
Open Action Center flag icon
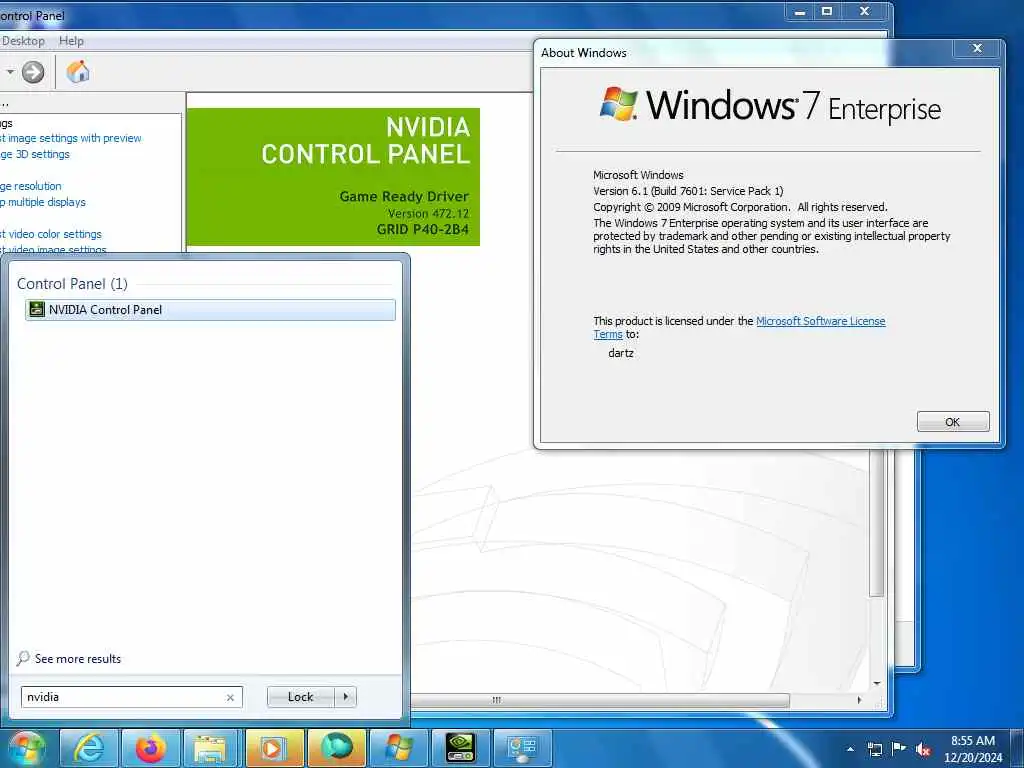coord(899,749)
